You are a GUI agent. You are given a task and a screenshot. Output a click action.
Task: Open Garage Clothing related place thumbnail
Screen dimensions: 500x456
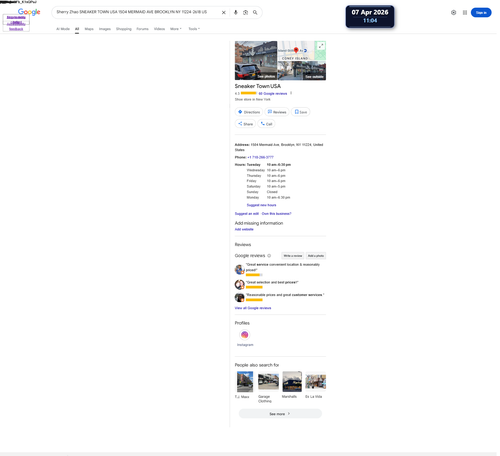268,382
